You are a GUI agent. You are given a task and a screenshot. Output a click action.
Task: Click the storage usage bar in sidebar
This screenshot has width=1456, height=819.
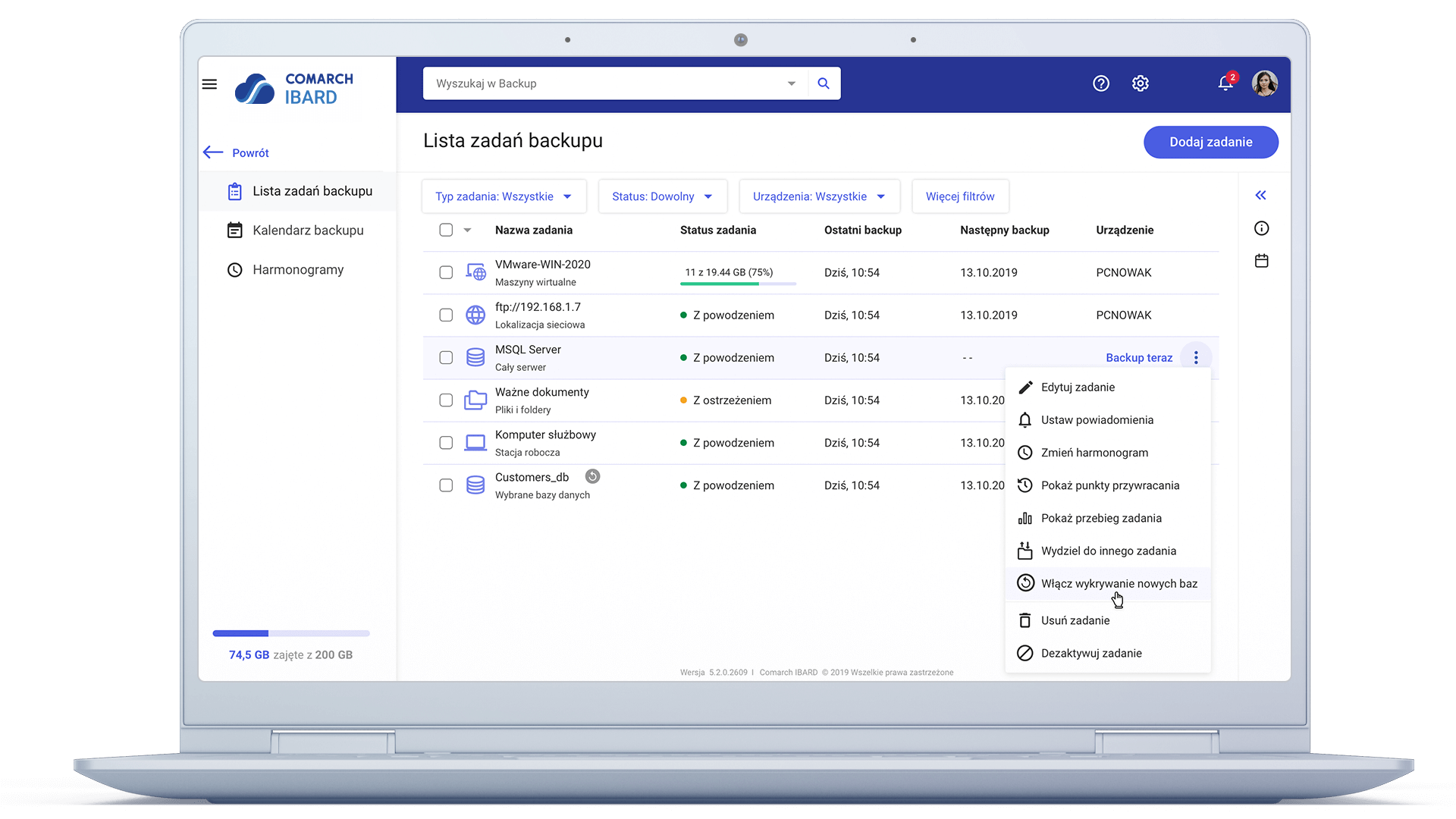pyautogui.click(x=291, y=633)
